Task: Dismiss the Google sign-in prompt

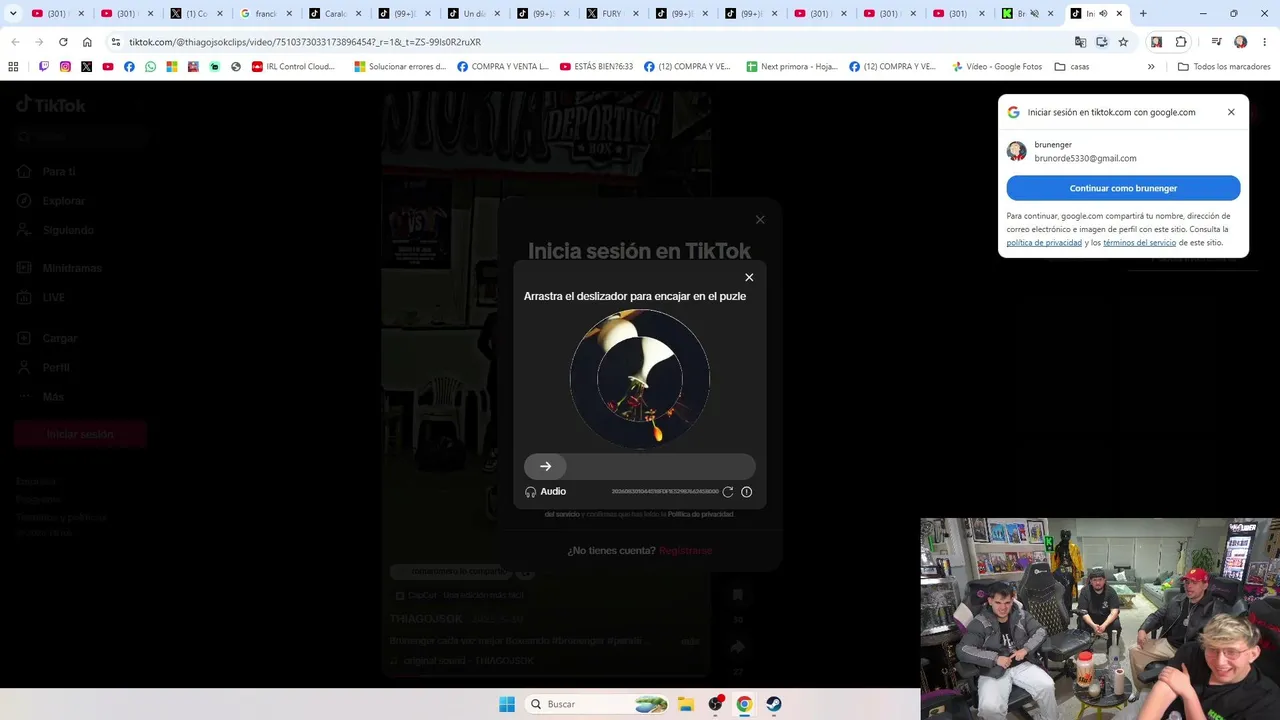Action: 1231,112
